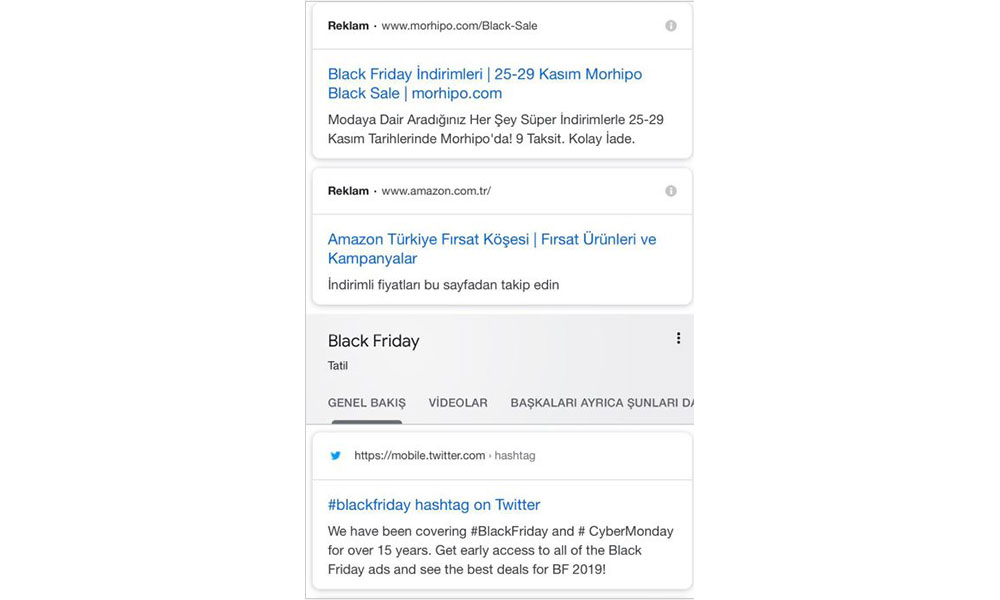This screenshot has width=1000, height=600.
Task: Click the İndirimli fiyatları bu sayfadan text
Action: point(443,285)
